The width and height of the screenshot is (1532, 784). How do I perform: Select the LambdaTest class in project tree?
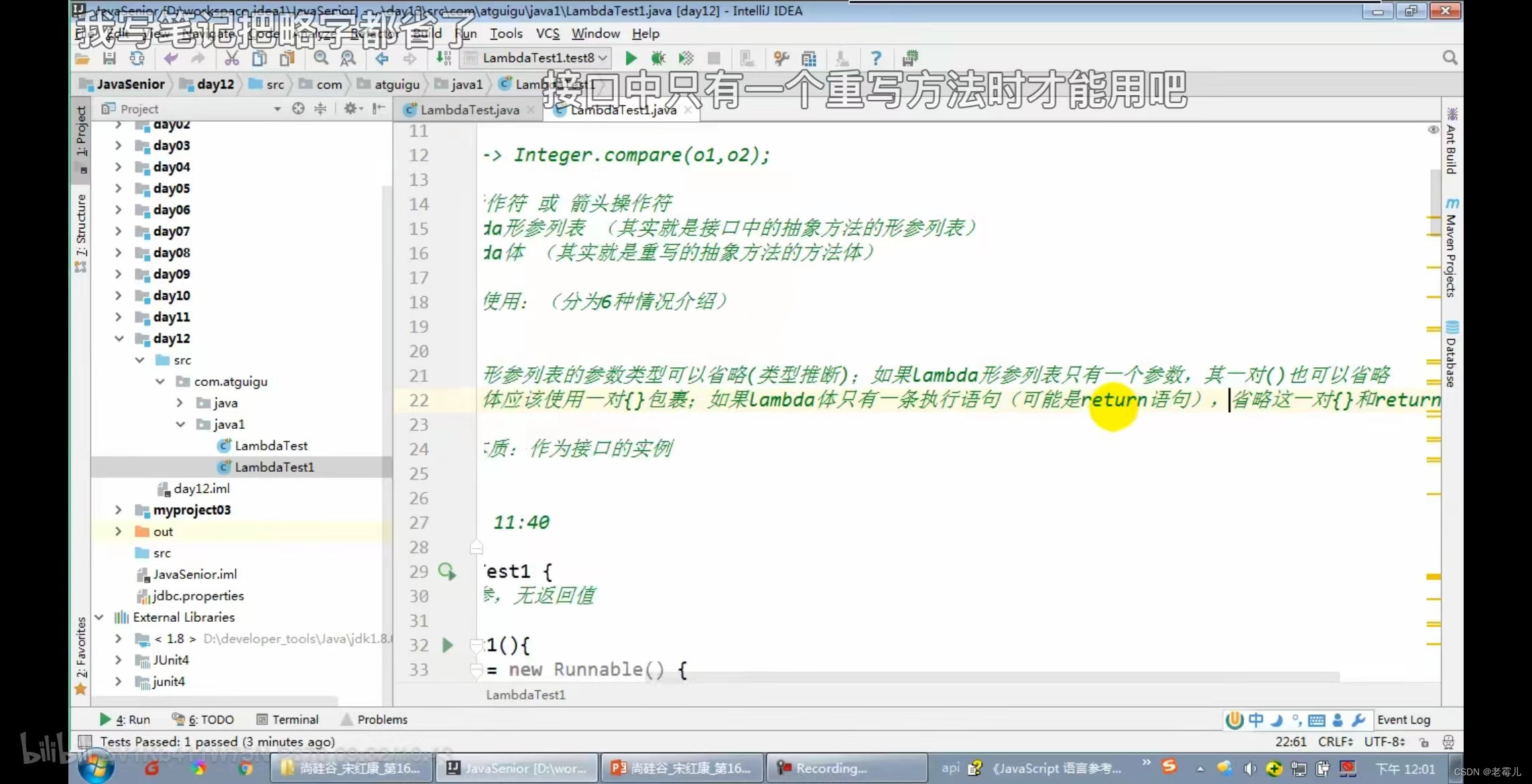[271, 446]
